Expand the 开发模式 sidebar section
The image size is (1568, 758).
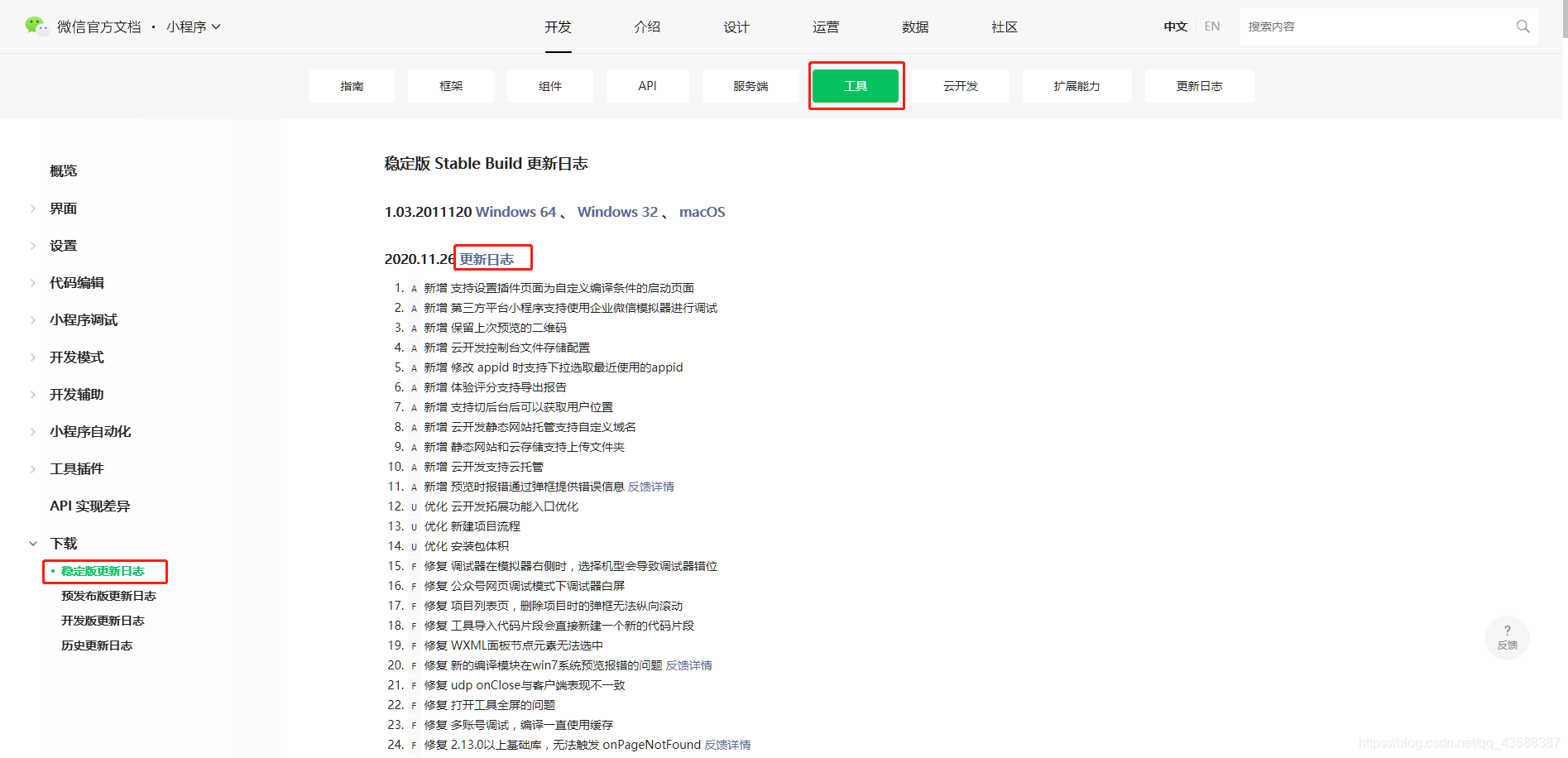tap(33, 357)
